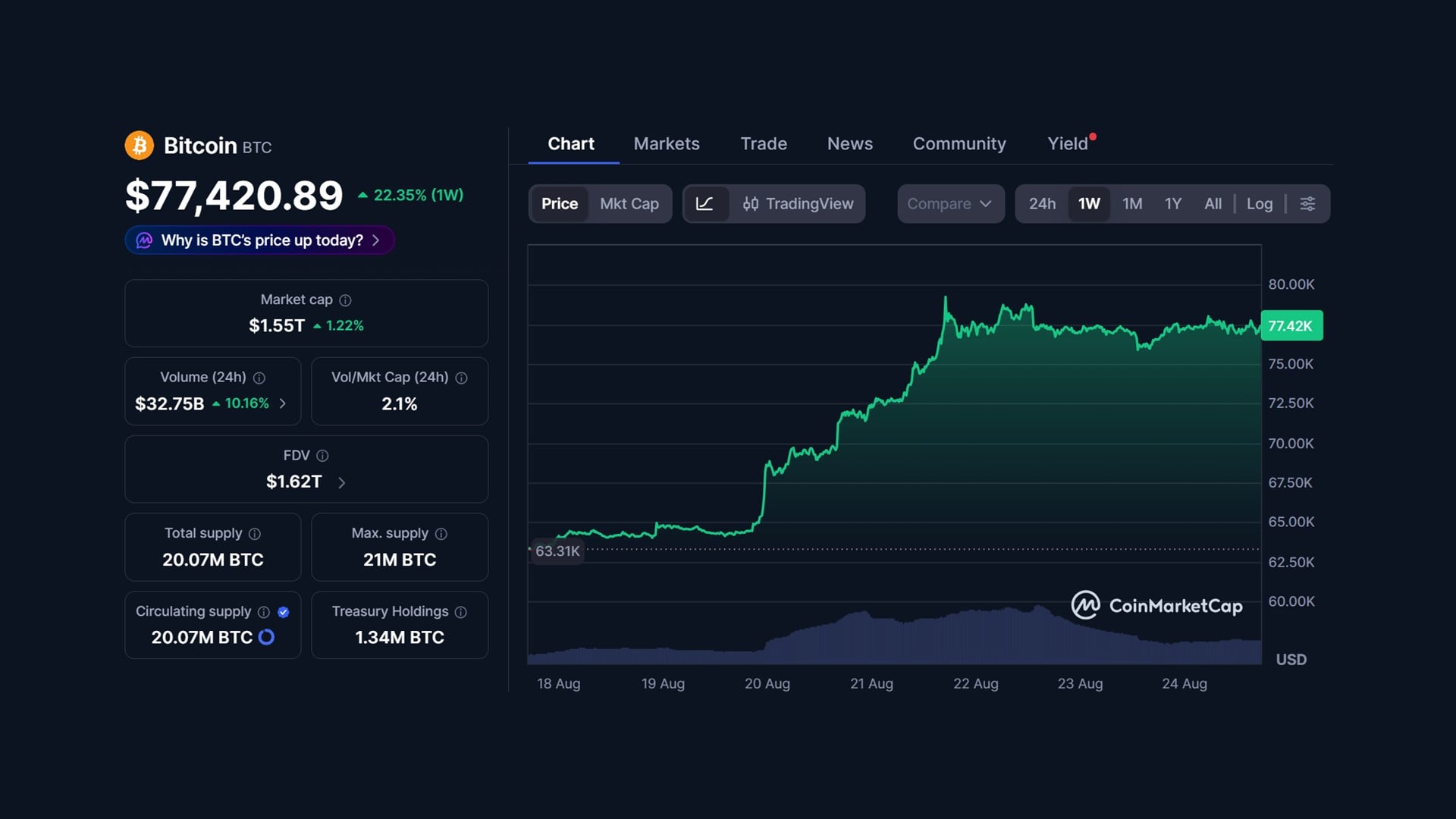Open the Markets tab
The height and width of the screenshot is (819, 1456).
[667, 144]
